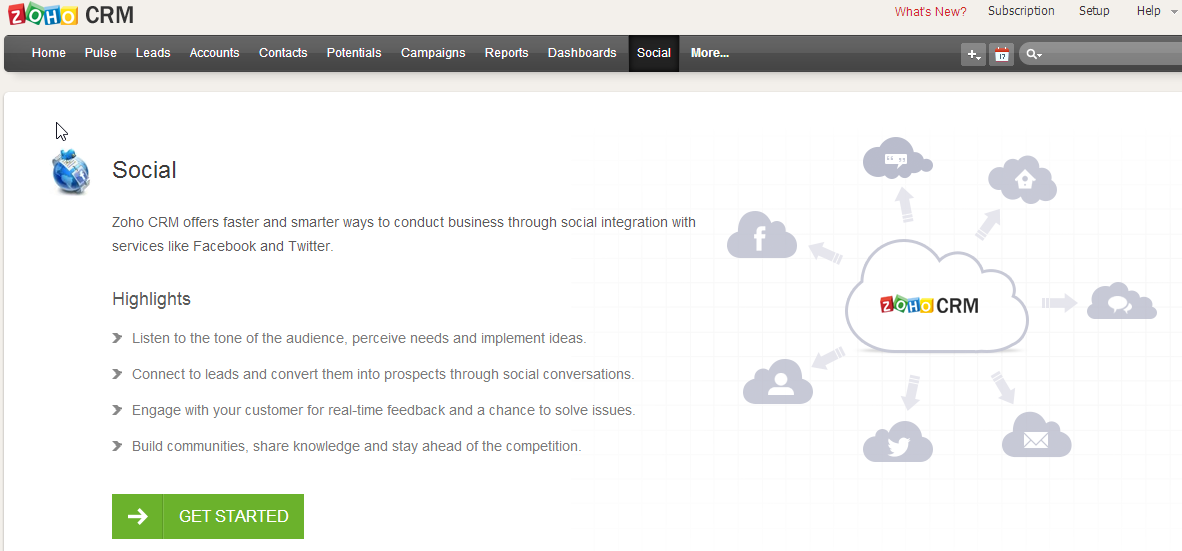This screenshot has width=1182, height=551.
Task: Click the home cloud icon
Action: pyautogui.click(x=1022, y=179)
